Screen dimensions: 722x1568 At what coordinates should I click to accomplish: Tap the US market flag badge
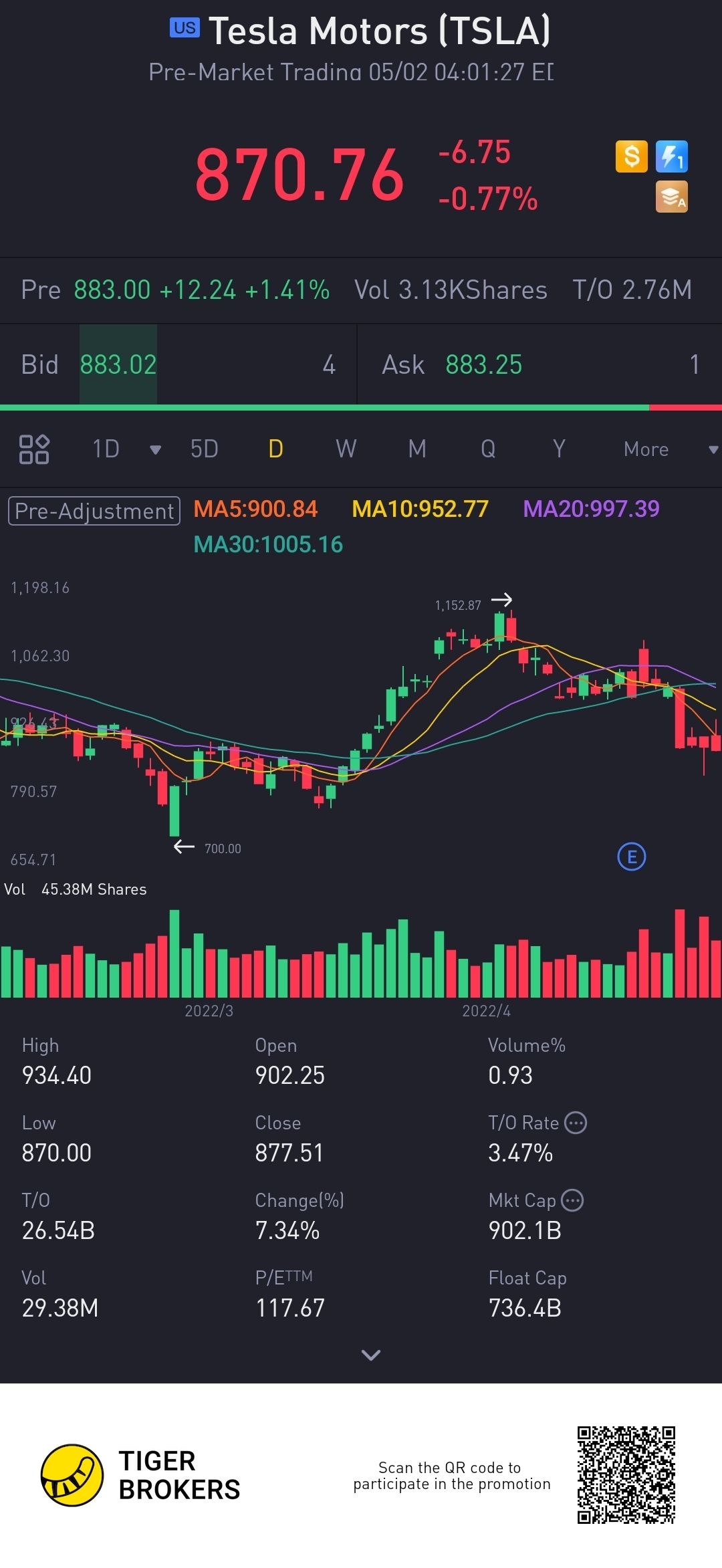[185, 27]
